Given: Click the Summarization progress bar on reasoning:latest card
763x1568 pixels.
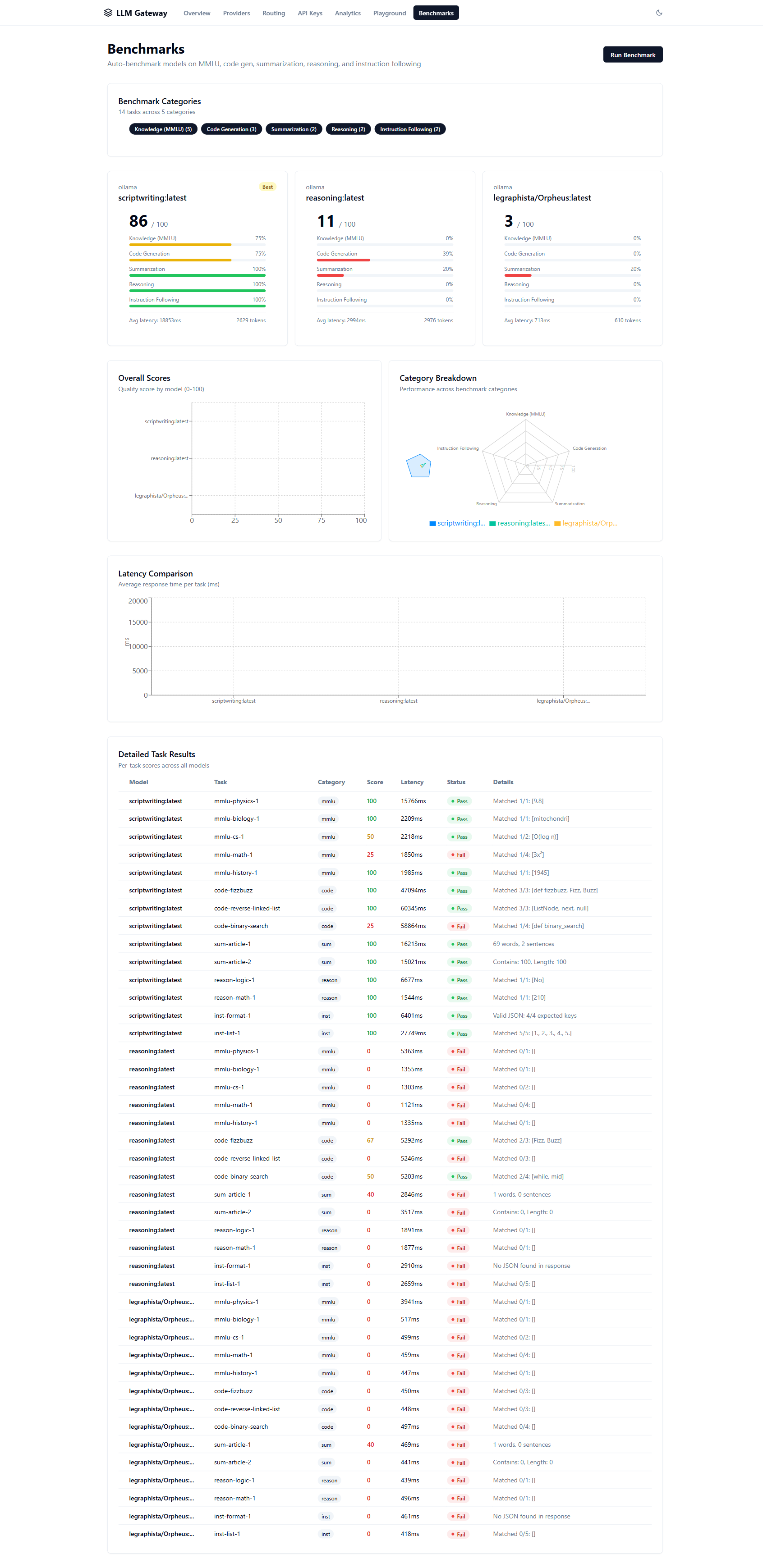Looking at the screenshot, I should point(384,275).
